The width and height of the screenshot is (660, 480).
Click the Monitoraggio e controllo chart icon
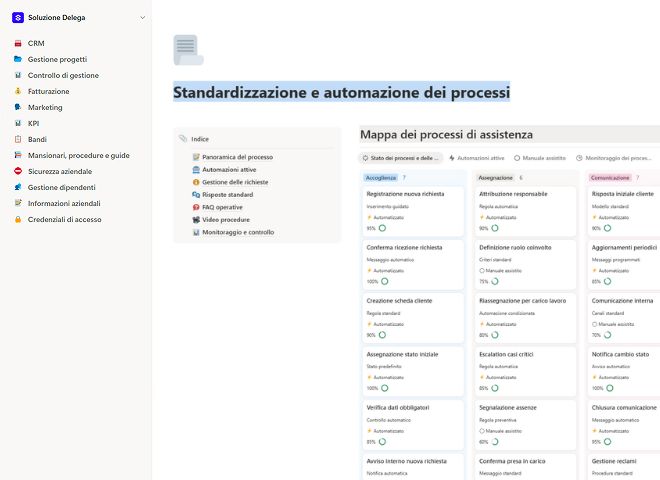click(x=196, y=232)
